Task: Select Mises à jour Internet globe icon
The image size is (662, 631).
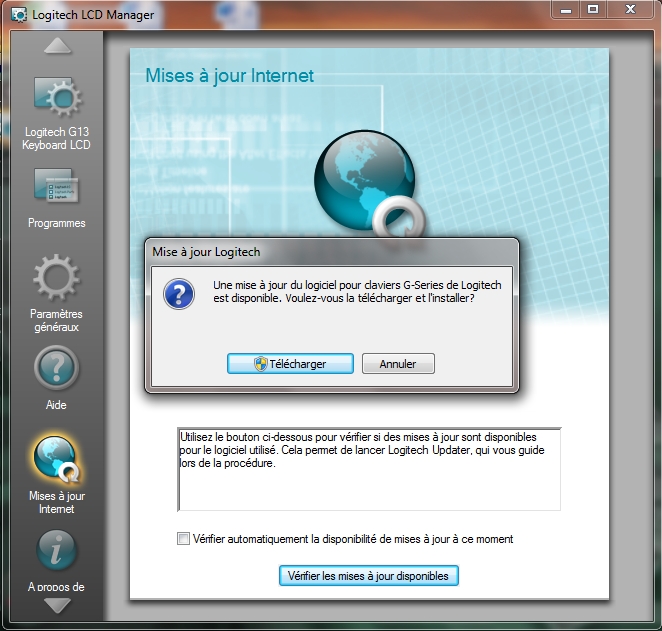Action: tap(56, 460)
